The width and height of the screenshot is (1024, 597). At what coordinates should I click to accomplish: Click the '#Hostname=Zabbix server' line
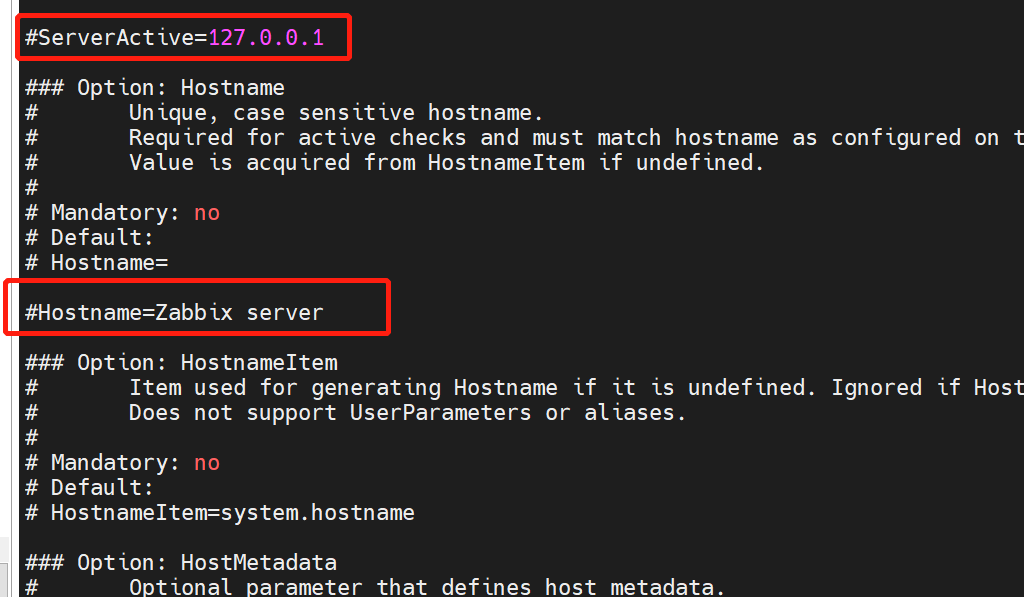point(175,313)
